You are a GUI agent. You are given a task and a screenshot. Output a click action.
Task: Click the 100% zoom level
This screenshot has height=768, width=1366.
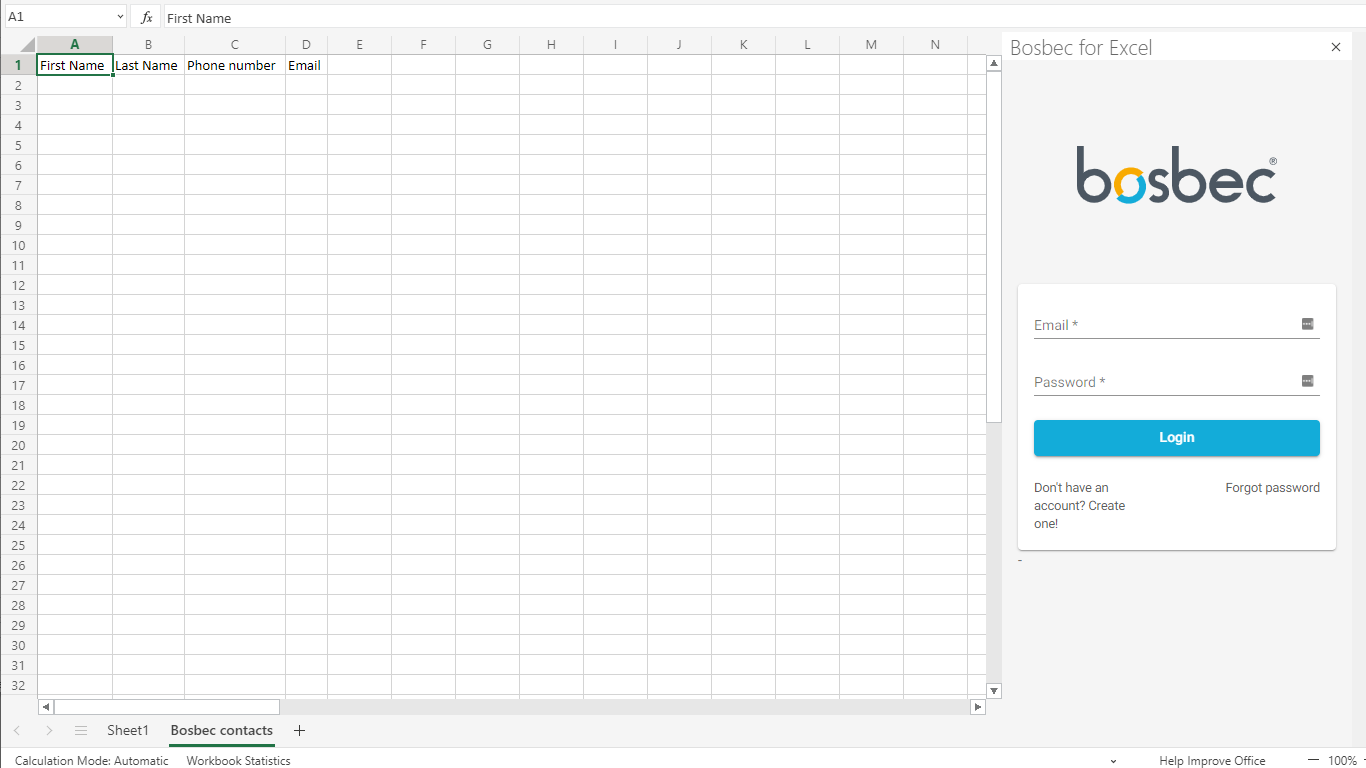click(1342, 761)
